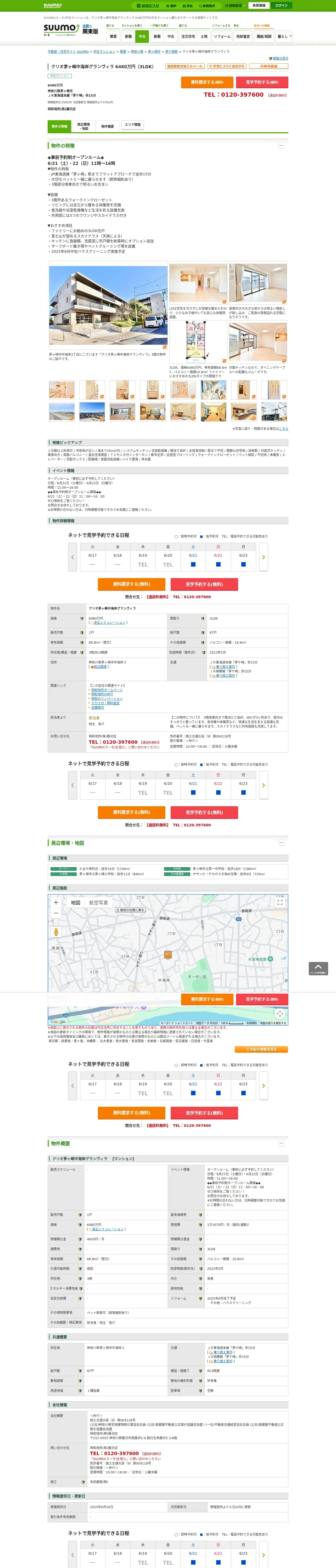This screenshot has width=336, height=1568.
Task: Open saved 検索条件 in the top bar
Action: tap(207, 5)
